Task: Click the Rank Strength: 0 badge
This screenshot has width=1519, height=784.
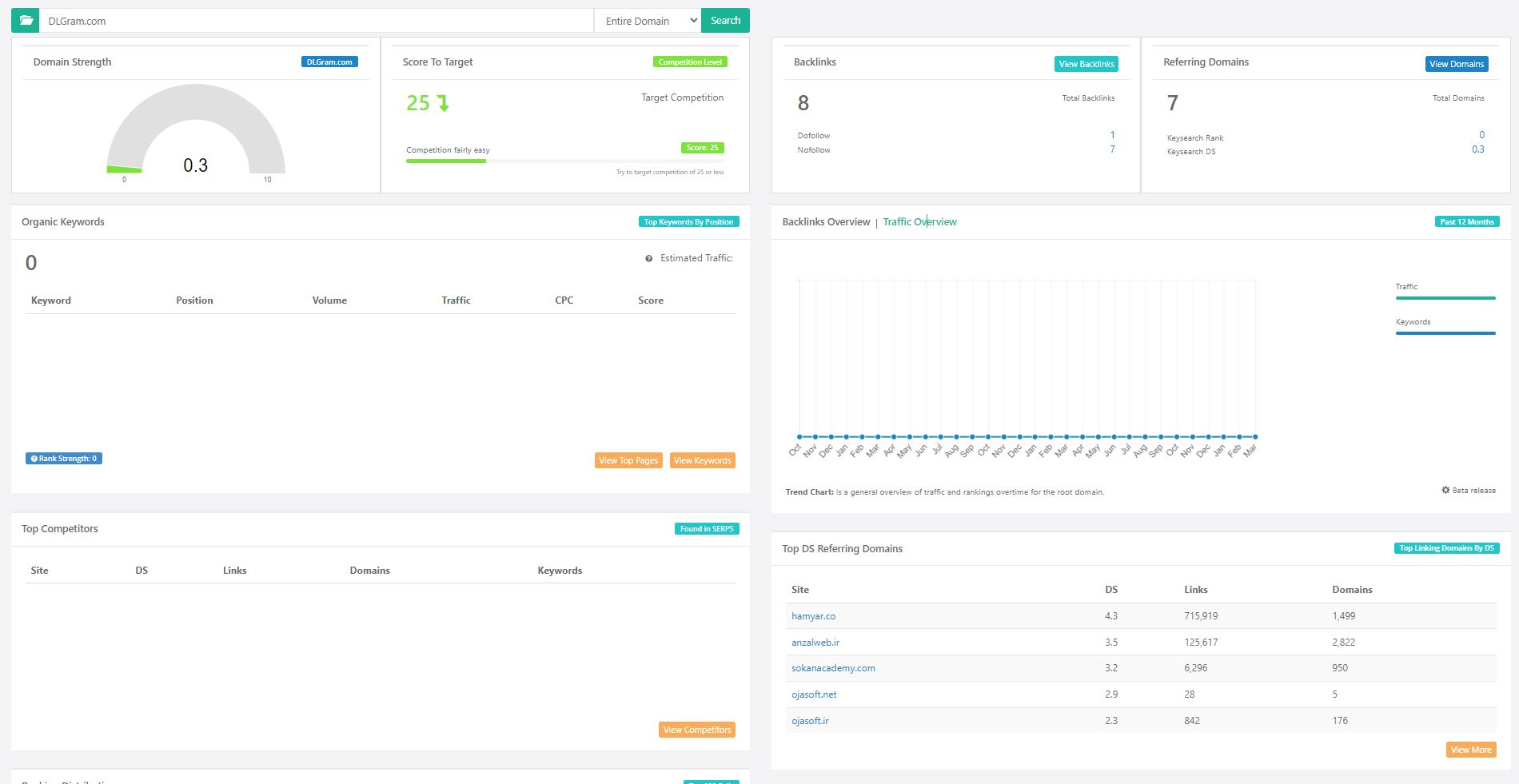Action: pos(64,459)
